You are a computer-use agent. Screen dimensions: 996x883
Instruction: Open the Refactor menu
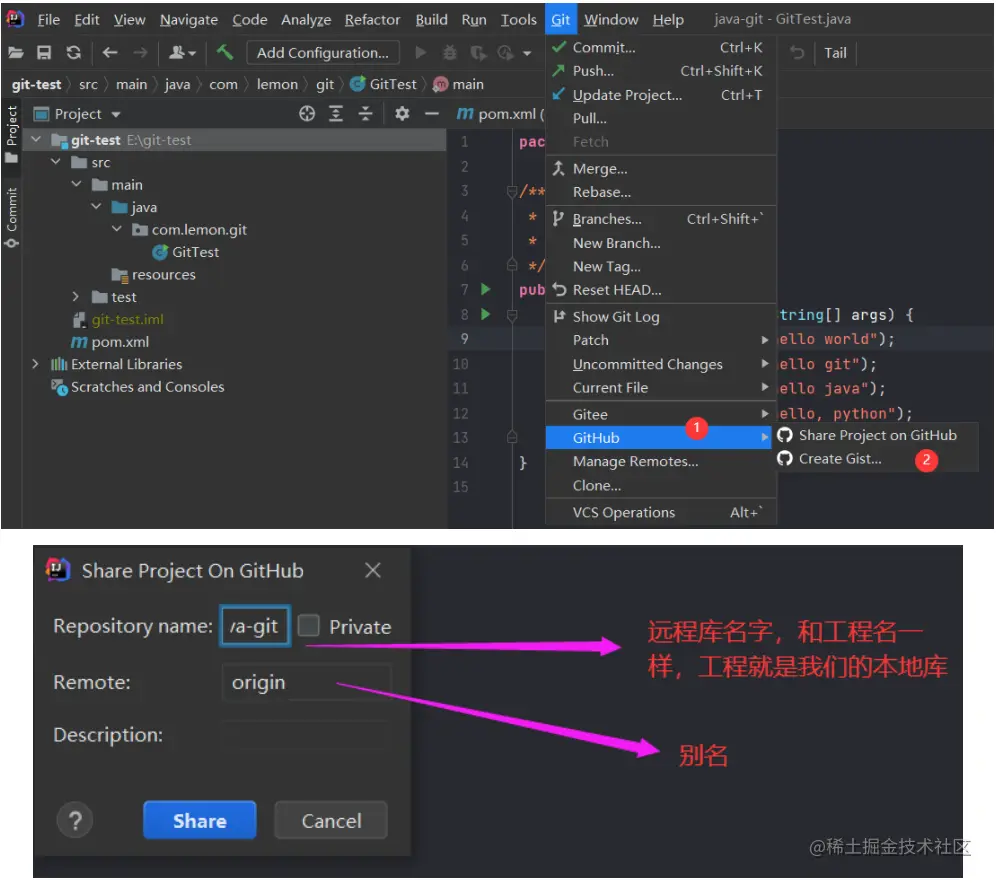click(x=372, y=20)
